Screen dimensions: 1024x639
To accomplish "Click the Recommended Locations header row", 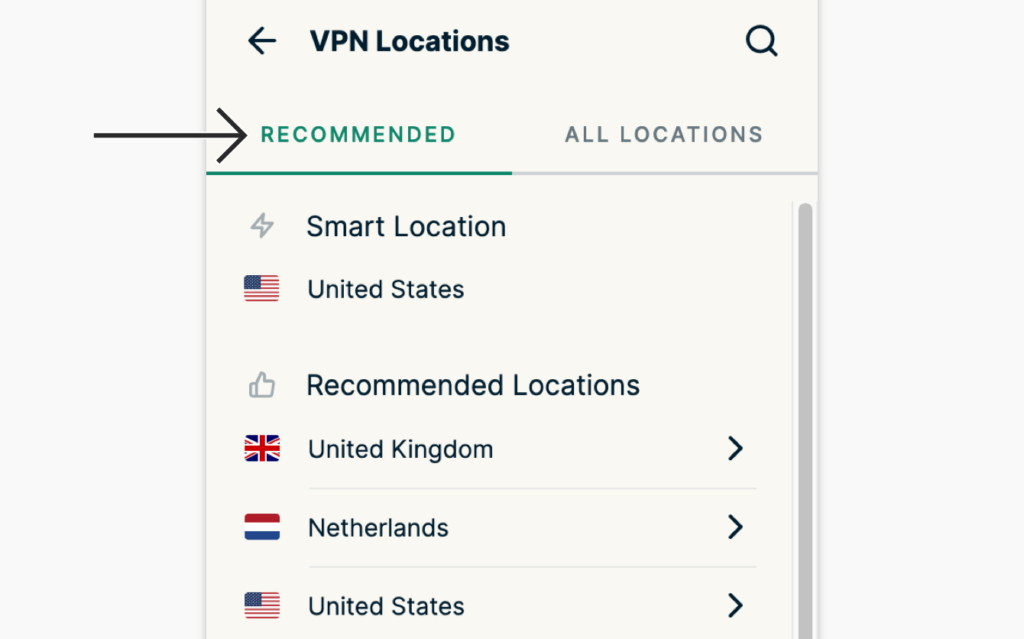I will pyautogui.click(x=473, y=385).
